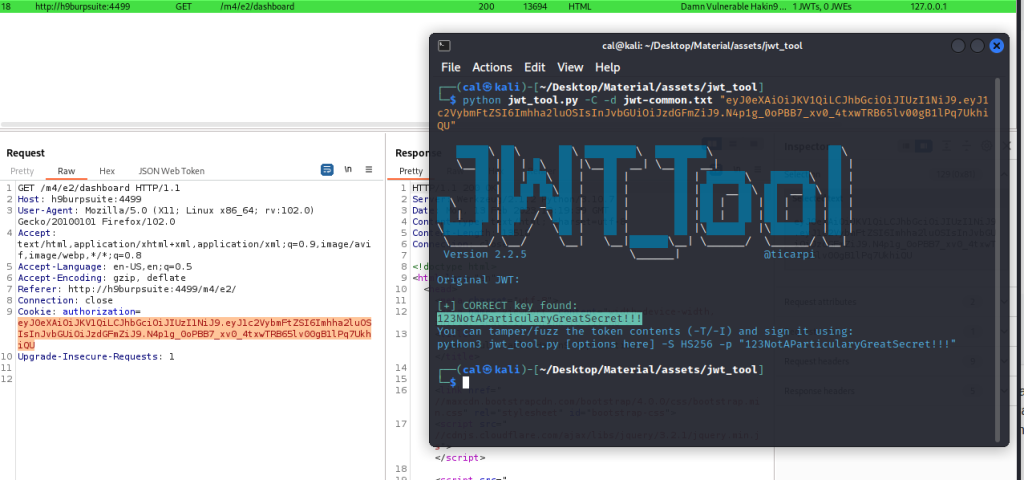The image size is (1024, 480).
Task: Switch to the Pretty tab in Request
Action: pyautogui.click(x=22, y=171)
